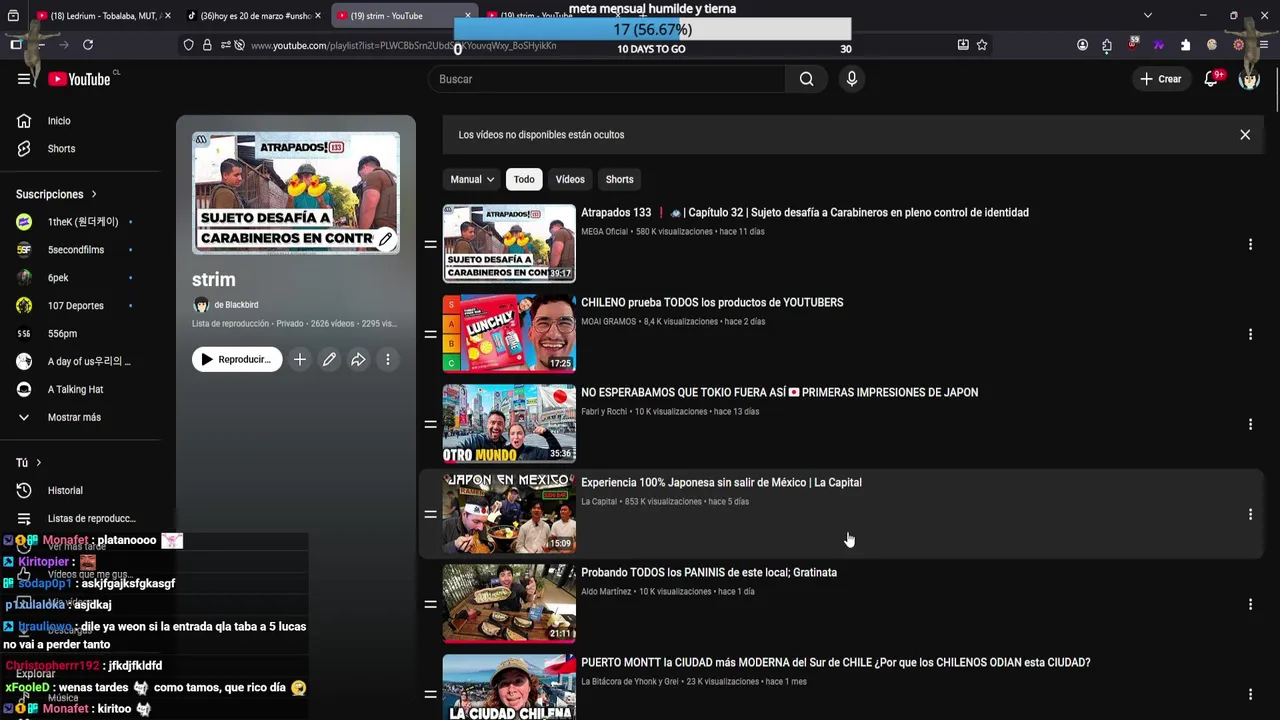The image size is (1280, 720).
Task: Open Aldo Martínez channel link
Action: (606, 592)
